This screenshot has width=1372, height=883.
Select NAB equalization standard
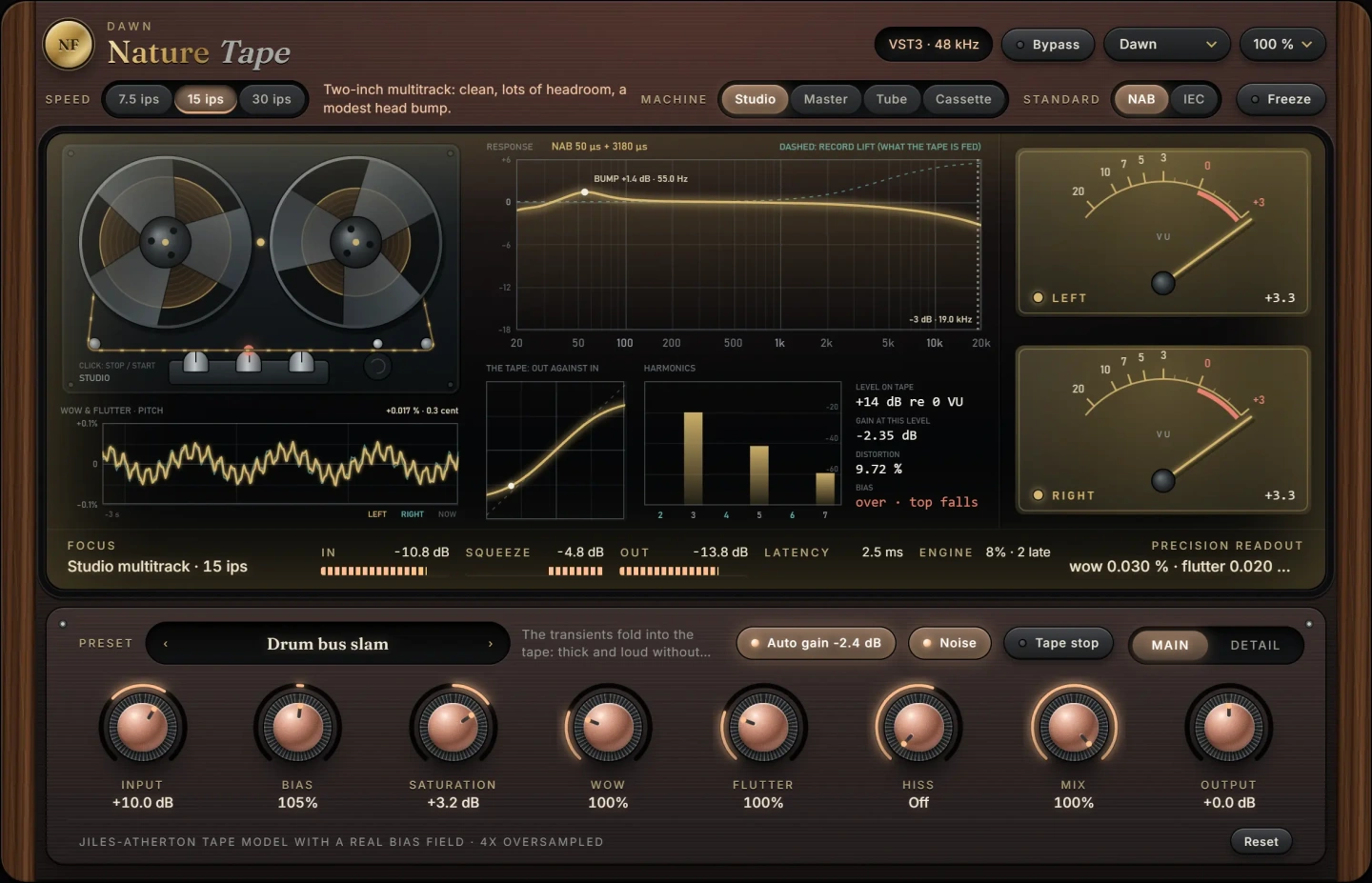[1141, 99]
